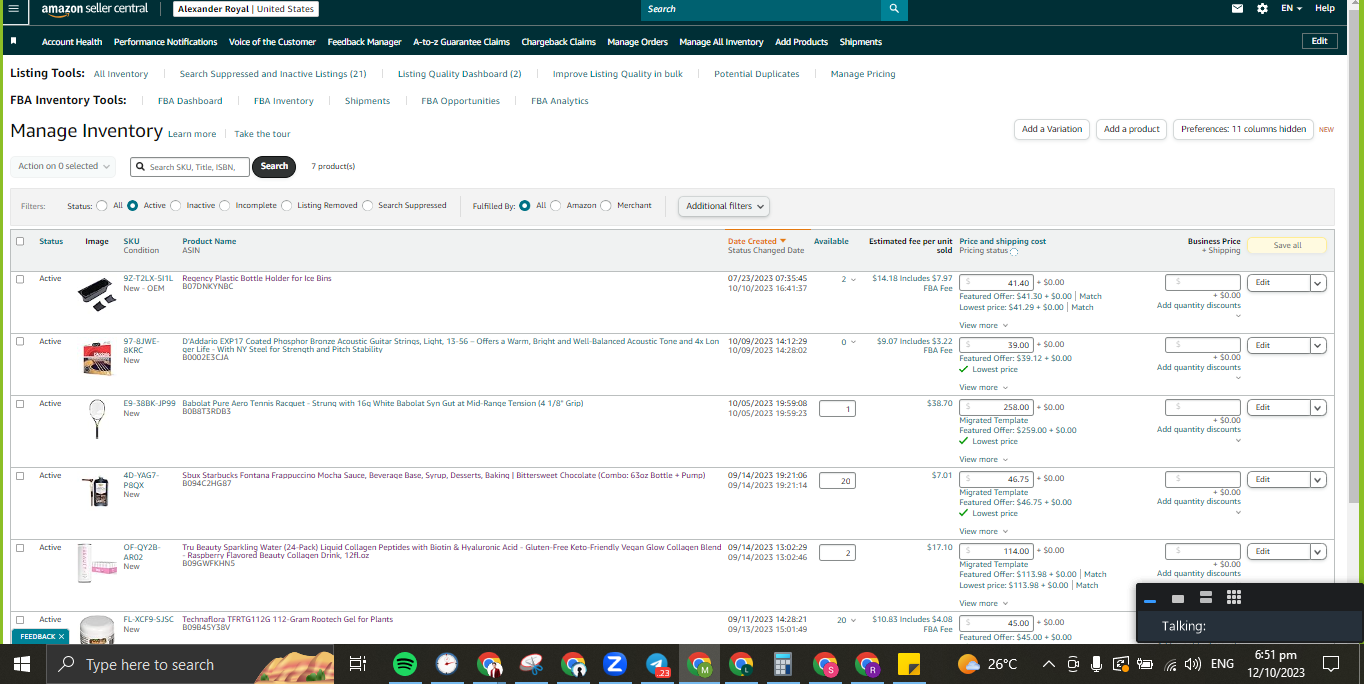Click the bookmark flag icon beside Account Health
Image resolution: width=1364 pixels, height=684 pixels.
[x=14, y=41]
